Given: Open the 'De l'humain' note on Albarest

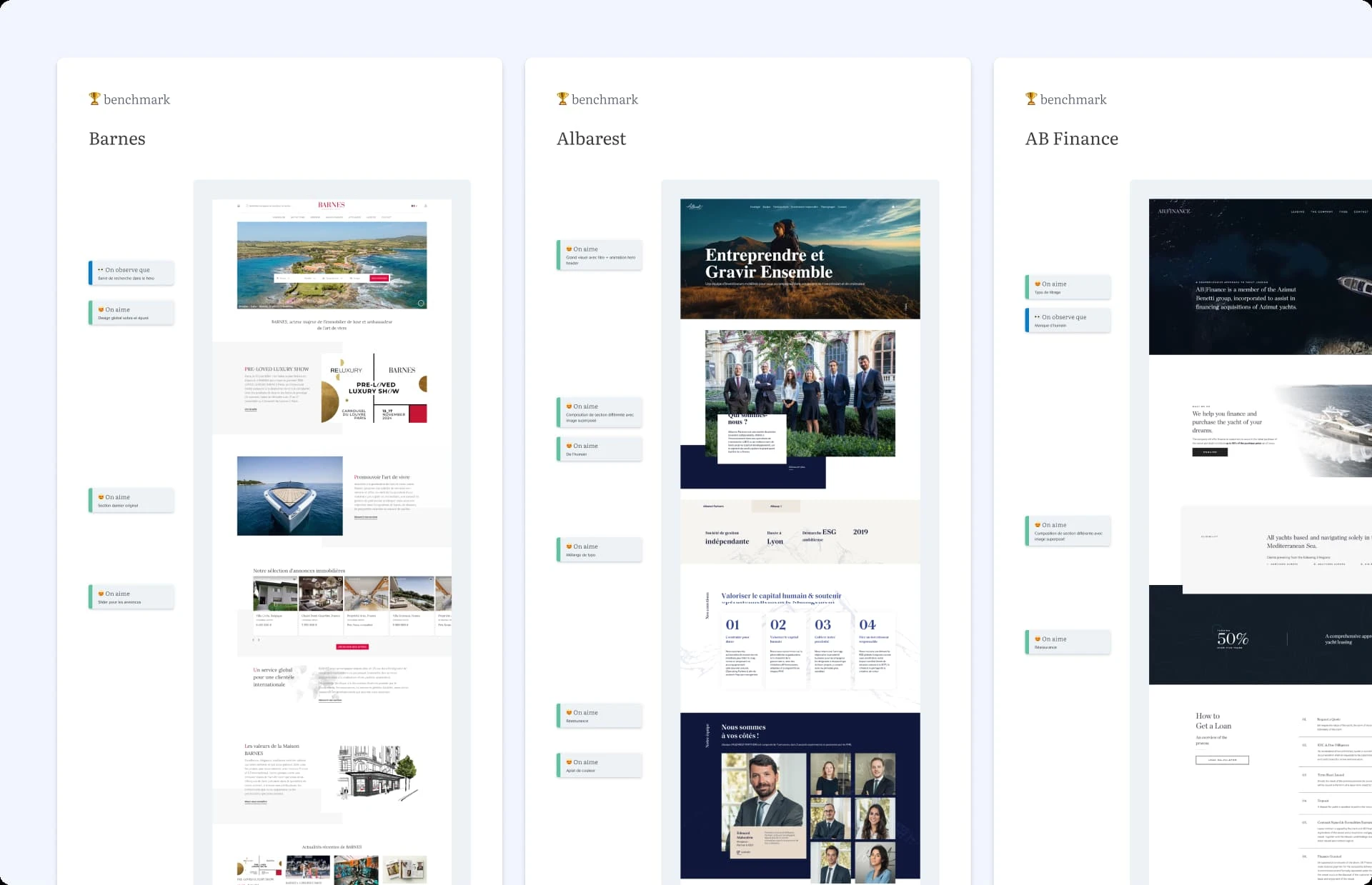Looking at the screenshot, I should (x=600, y=449).
